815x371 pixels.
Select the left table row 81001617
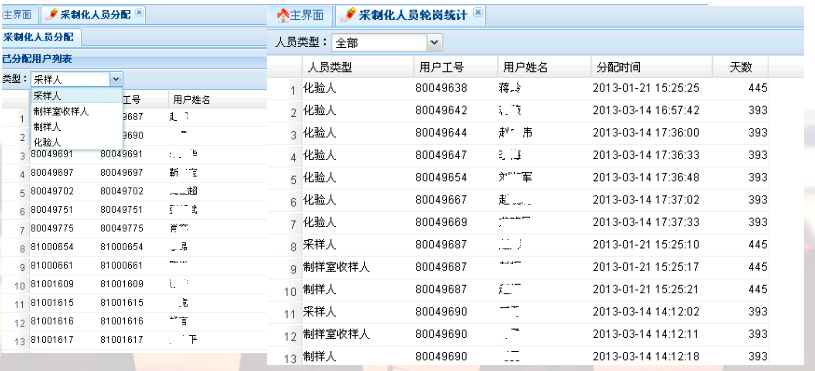click(135, 340)
